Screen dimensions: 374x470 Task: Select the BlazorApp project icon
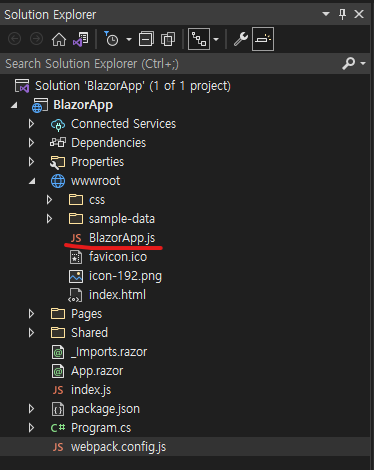pos(40,105)
